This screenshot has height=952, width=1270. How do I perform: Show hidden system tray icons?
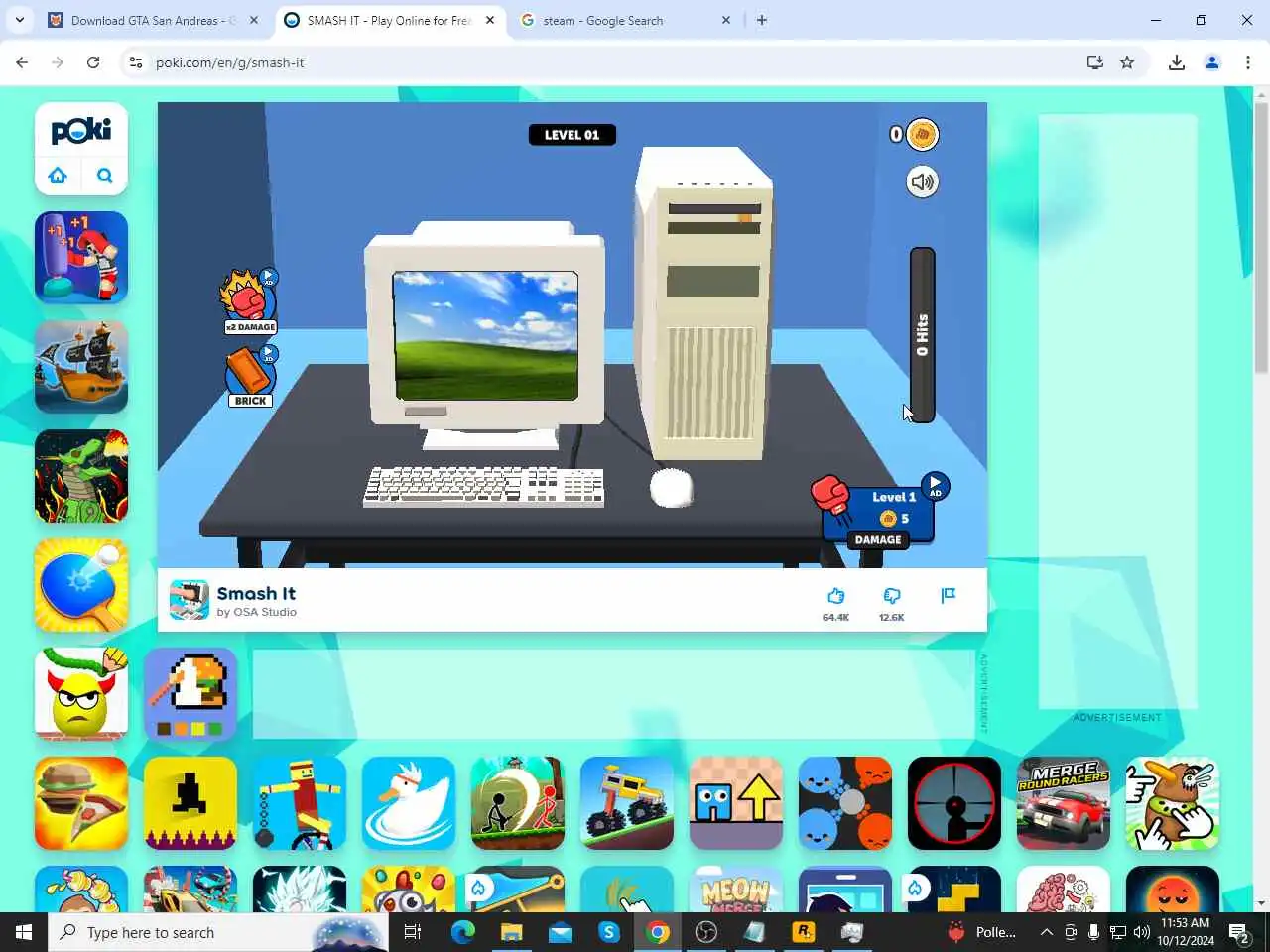(1046, 932)
